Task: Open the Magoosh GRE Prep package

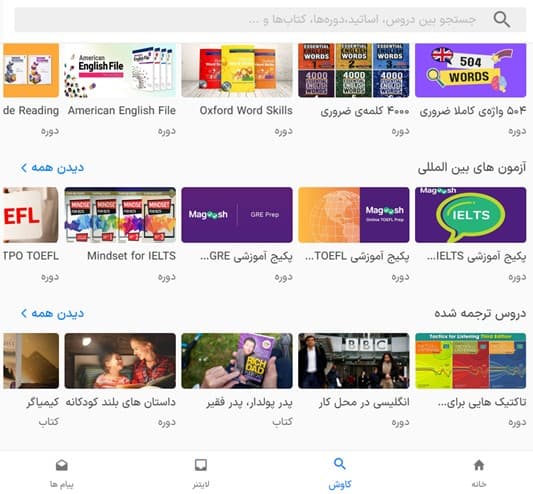Action: (x=237, y=215)
